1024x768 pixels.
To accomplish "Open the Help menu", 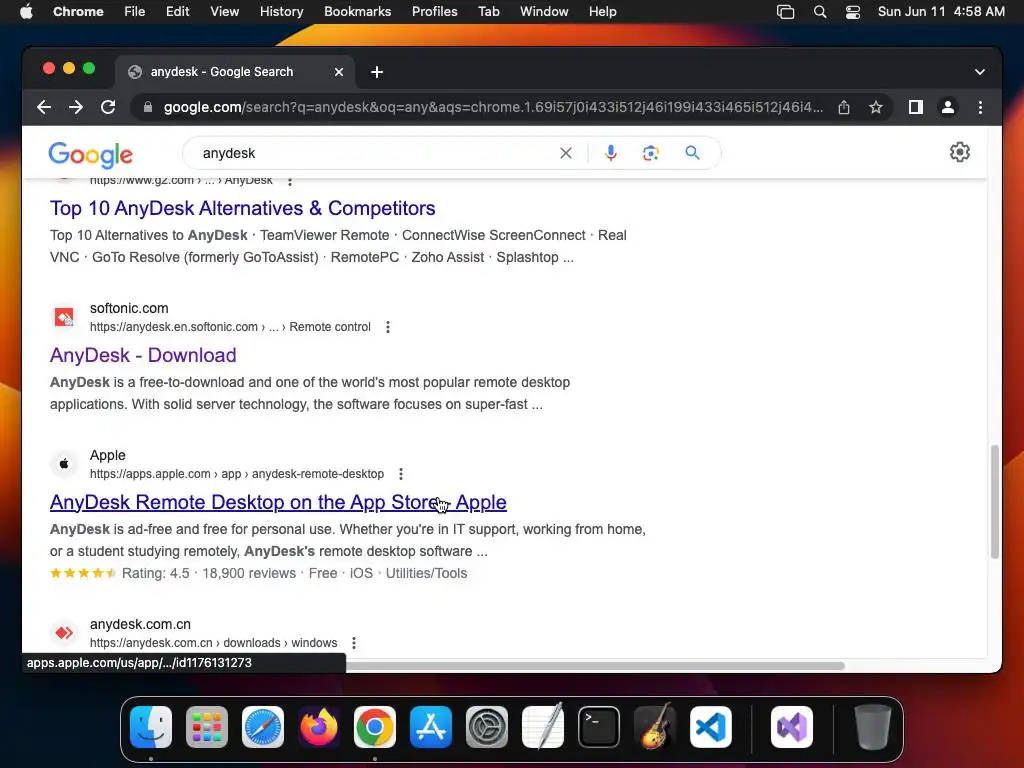I will 602,12.
